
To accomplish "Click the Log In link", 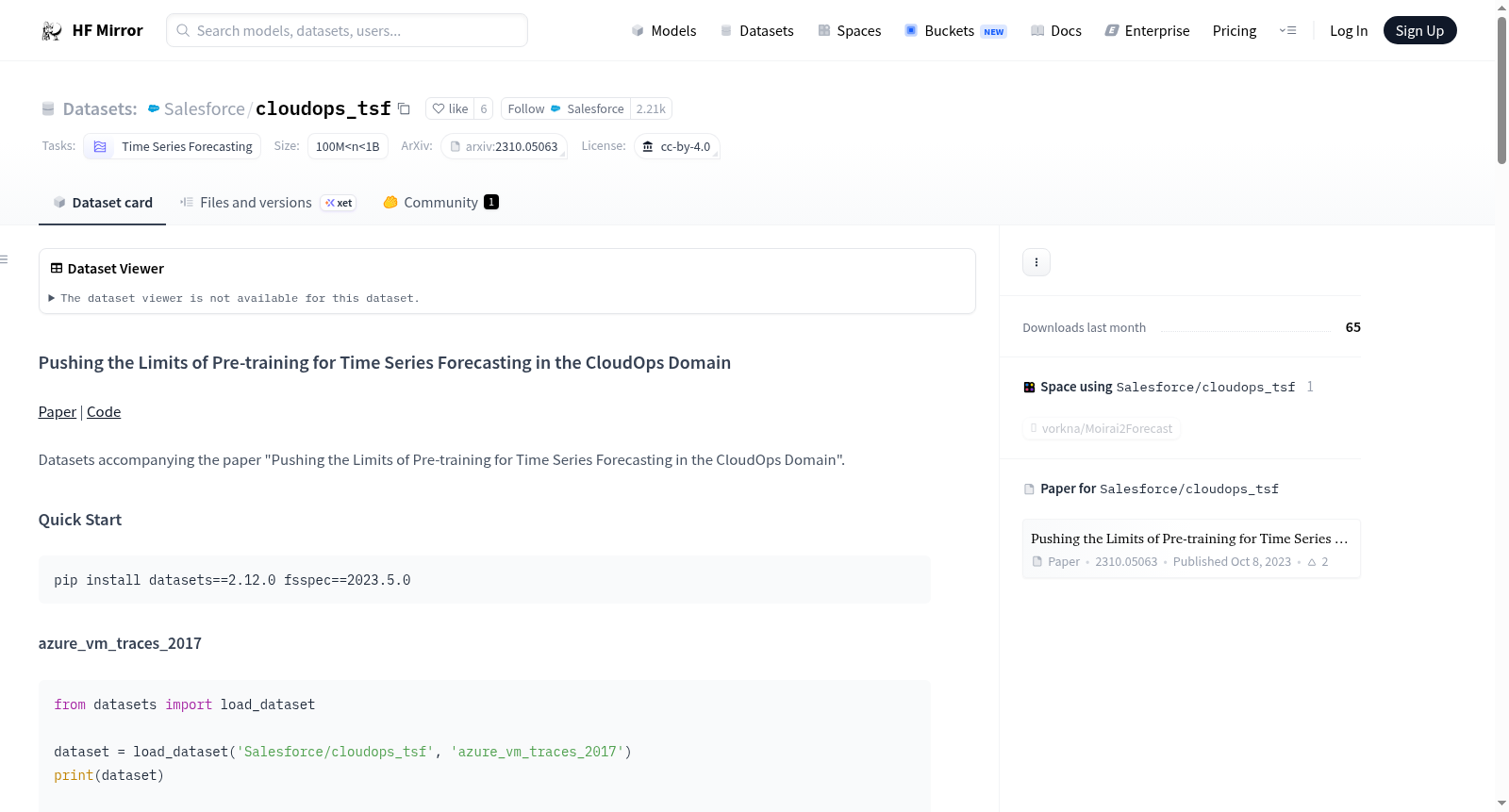I will (1349, 31).
